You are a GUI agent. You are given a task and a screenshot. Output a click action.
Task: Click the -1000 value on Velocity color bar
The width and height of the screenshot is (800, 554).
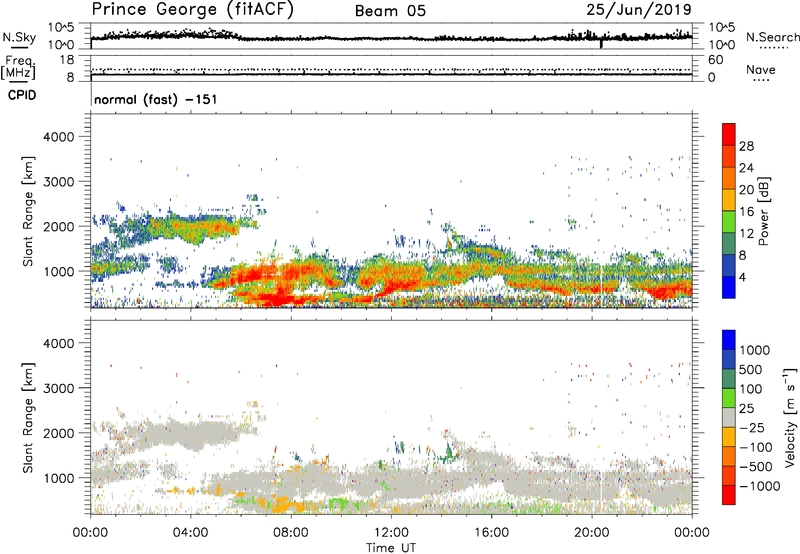pyautogui.click(x=760, y=486)
